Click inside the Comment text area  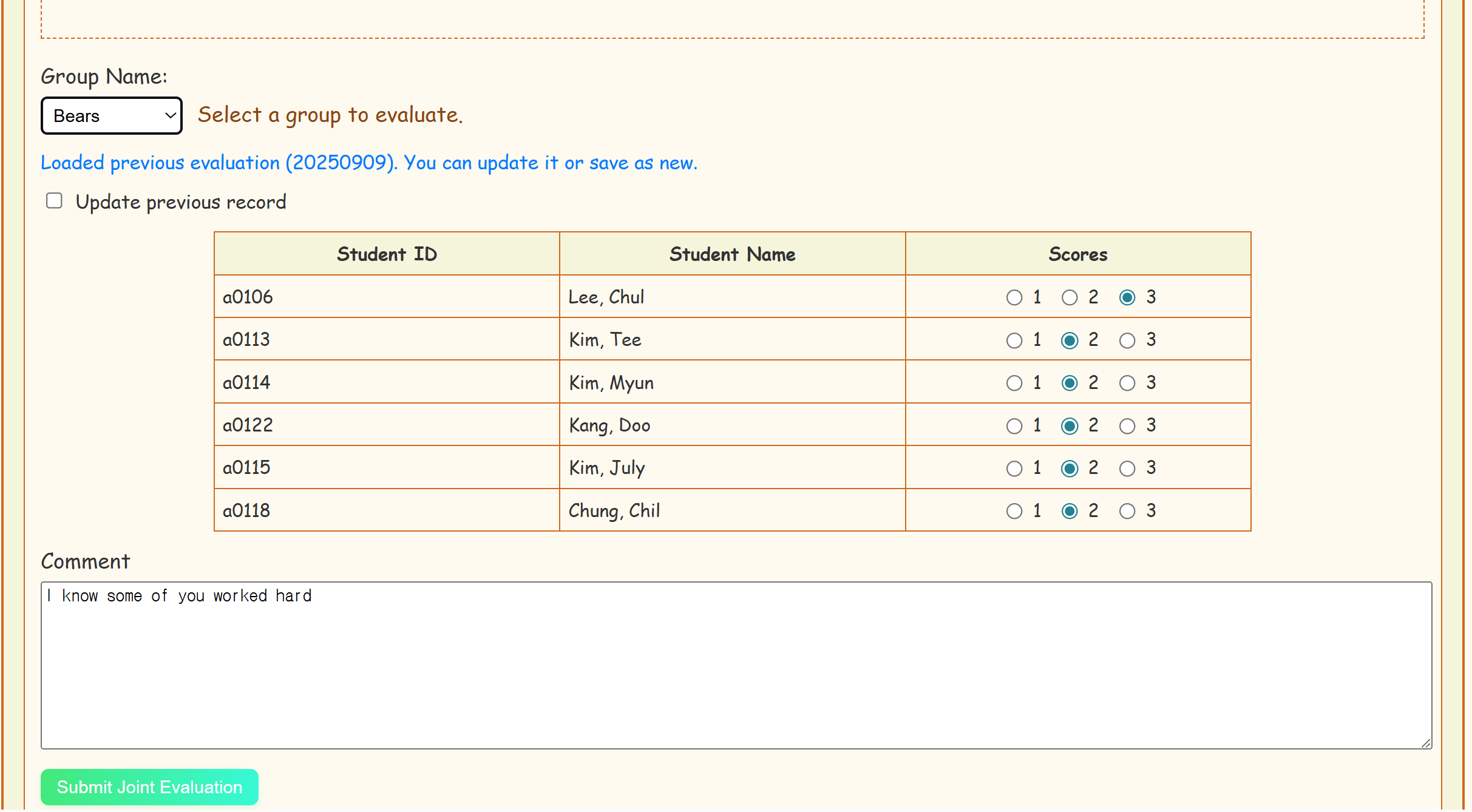click(736, 666)
